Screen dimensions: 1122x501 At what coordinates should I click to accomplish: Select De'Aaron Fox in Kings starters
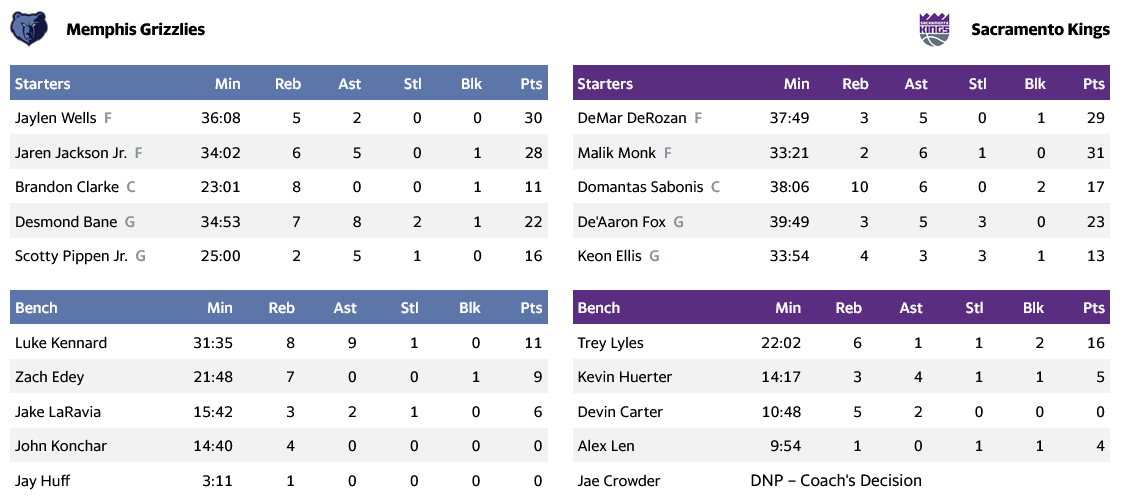pos(622,222)
